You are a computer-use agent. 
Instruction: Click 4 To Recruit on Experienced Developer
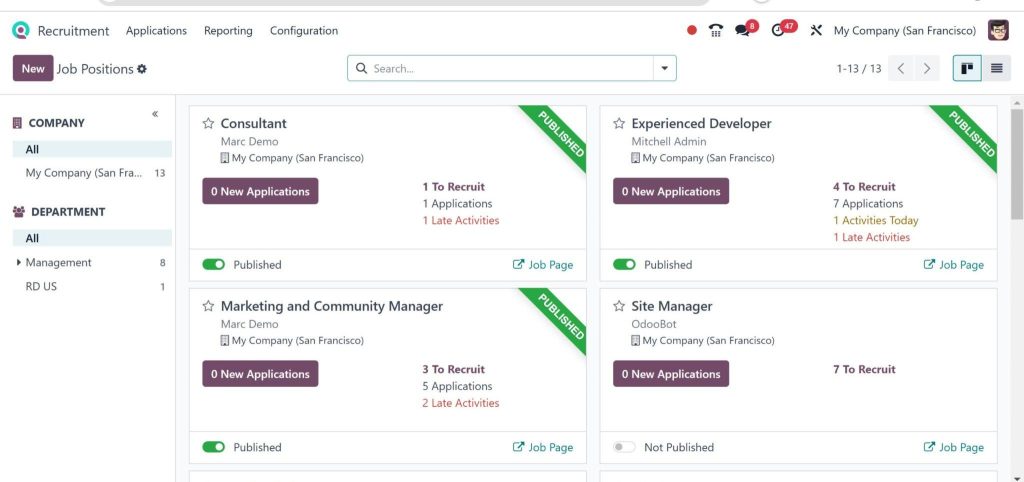coord(864,187)
